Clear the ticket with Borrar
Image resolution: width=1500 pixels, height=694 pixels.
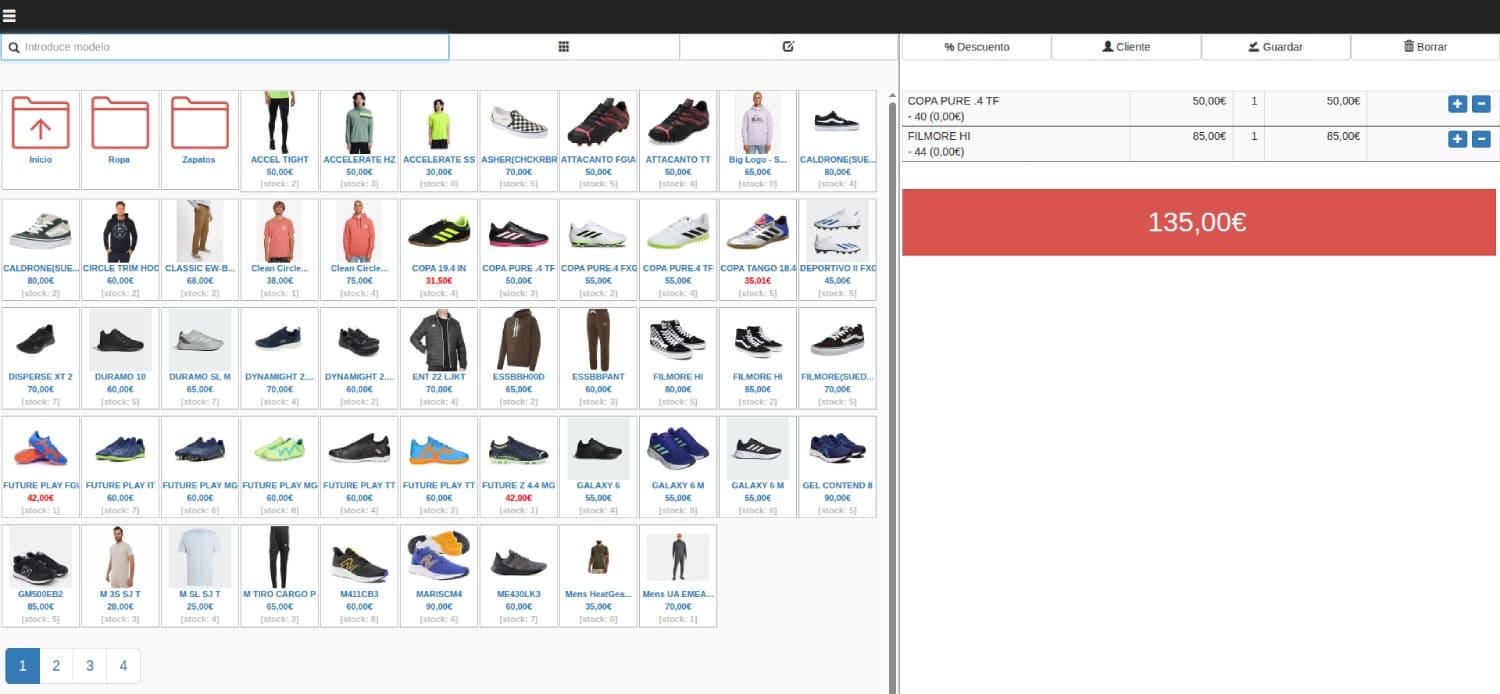1425,47
